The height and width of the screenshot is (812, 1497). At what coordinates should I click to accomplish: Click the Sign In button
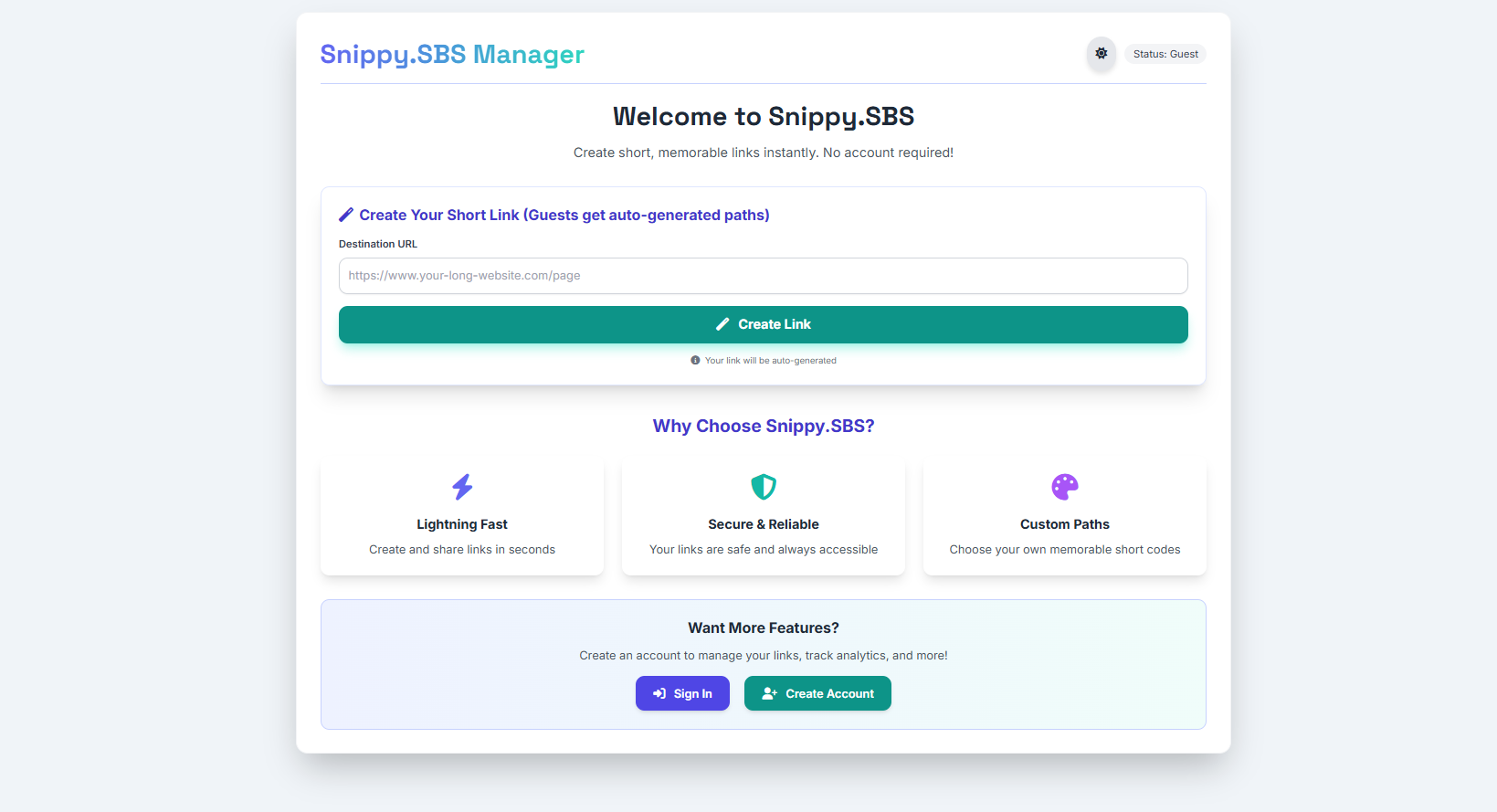[x=682, y=693]
